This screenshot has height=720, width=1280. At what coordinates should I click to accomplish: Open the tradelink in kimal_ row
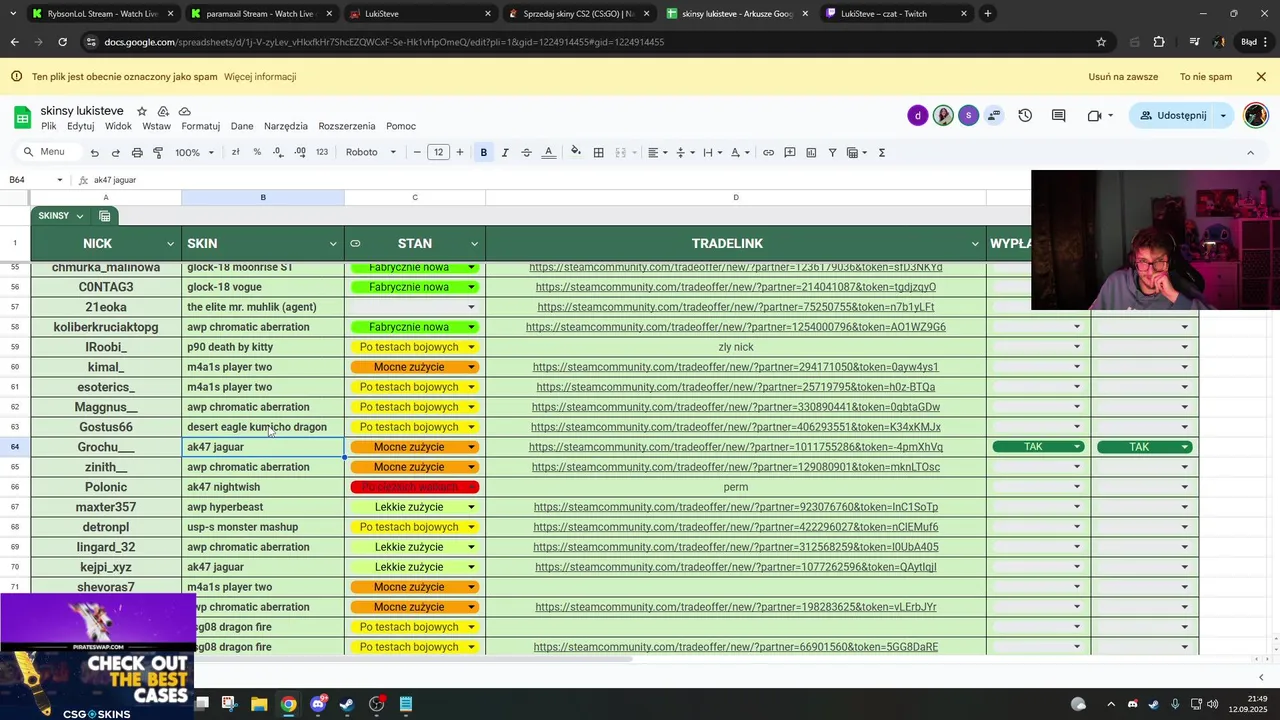tap(735, 367)
